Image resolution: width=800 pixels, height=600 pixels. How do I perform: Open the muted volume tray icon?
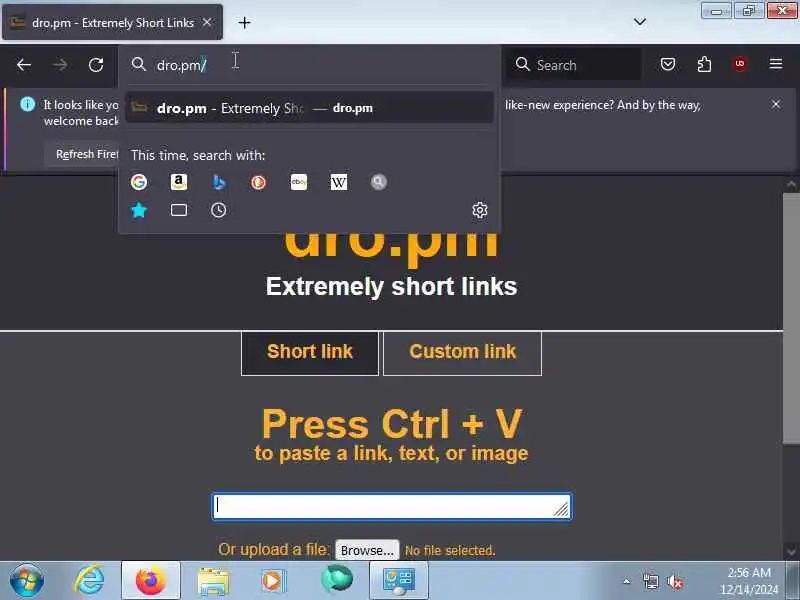pyautogui.click(x=676, y=582)
